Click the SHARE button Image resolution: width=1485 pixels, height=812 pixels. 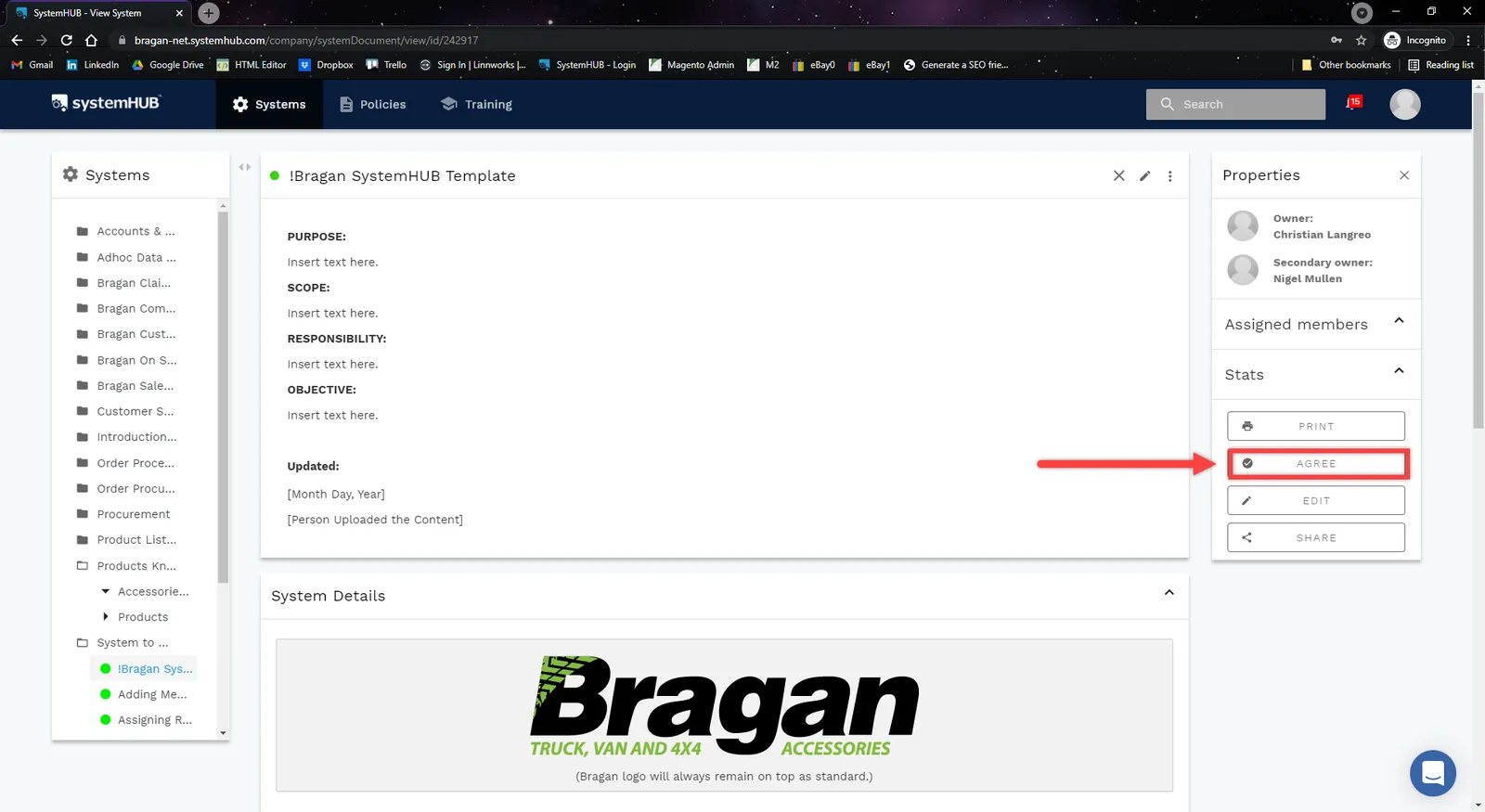[1316, 537]
